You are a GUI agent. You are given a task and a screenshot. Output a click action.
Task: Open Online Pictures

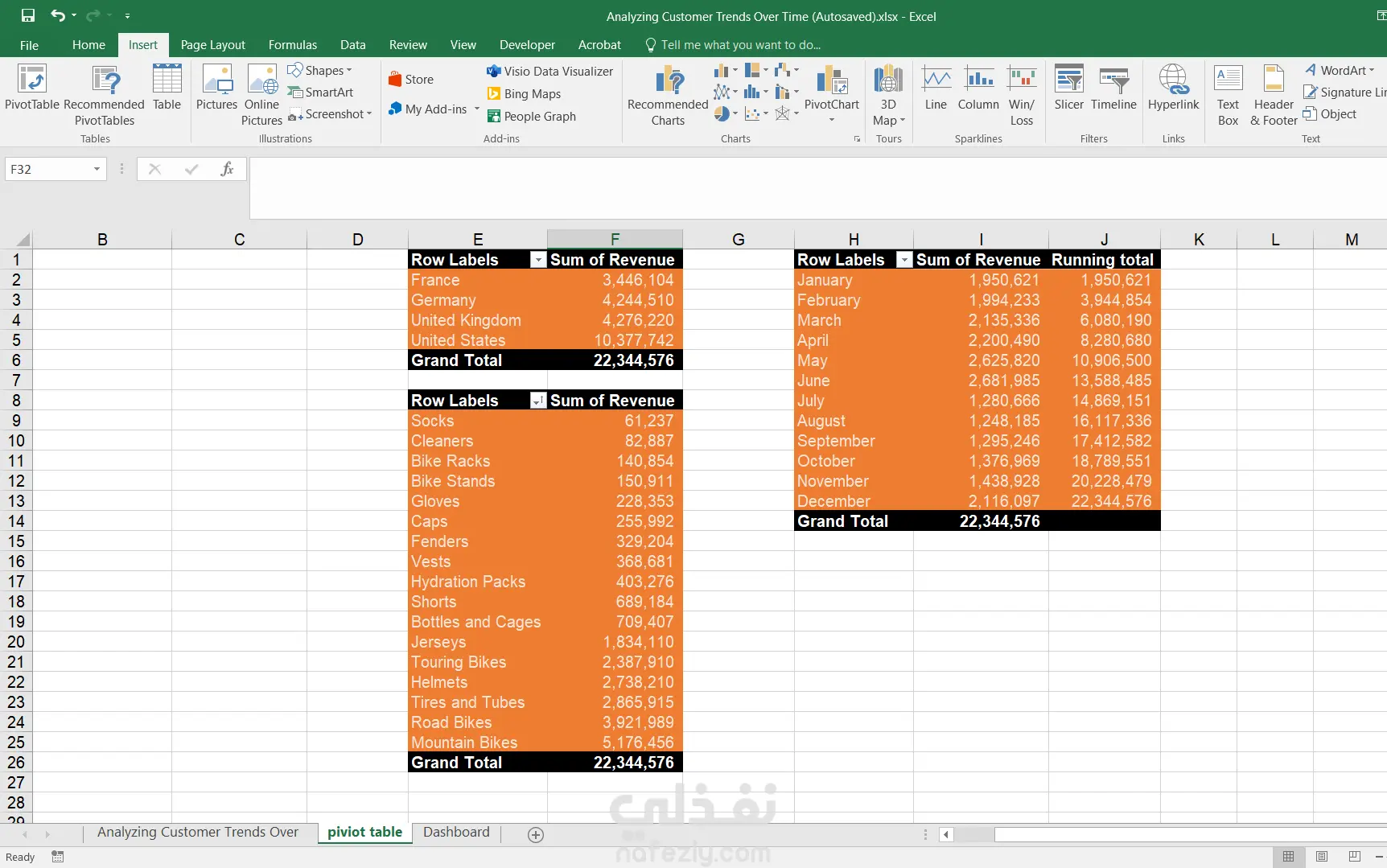tap(262, 96)
